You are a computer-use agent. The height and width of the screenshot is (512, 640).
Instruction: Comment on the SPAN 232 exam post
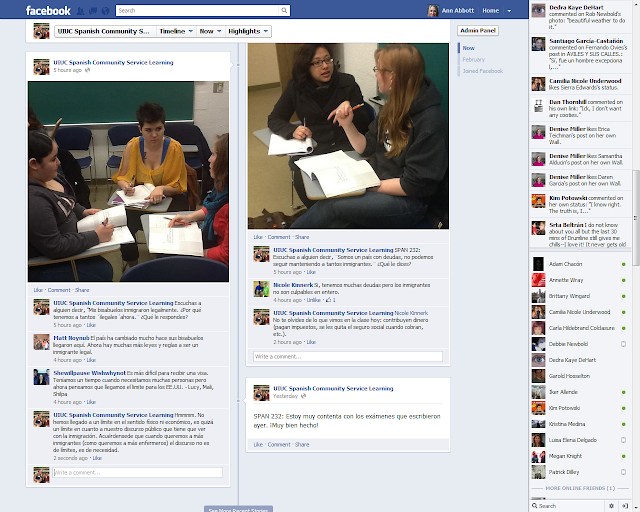(x=279, y=445)
